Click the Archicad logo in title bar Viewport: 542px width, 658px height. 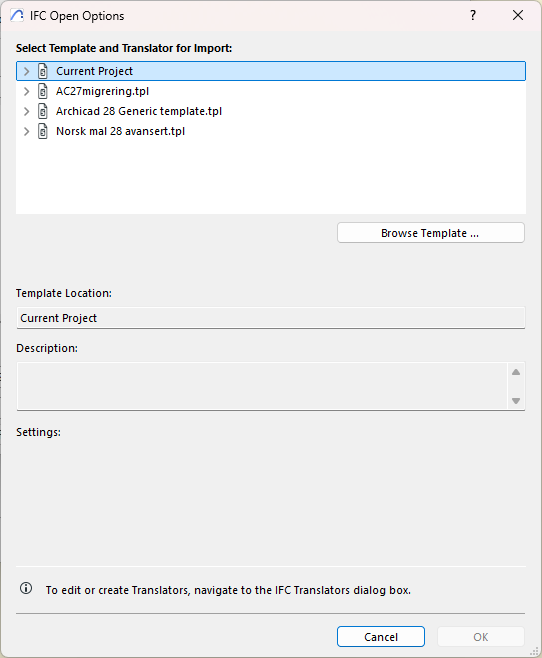click(17, 16)
